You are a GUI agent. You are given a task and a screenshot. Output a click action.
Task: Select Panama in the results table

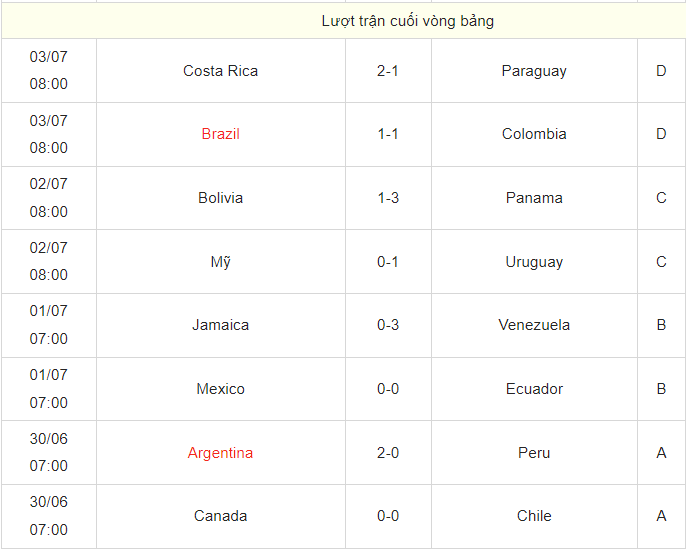(534, 198)
